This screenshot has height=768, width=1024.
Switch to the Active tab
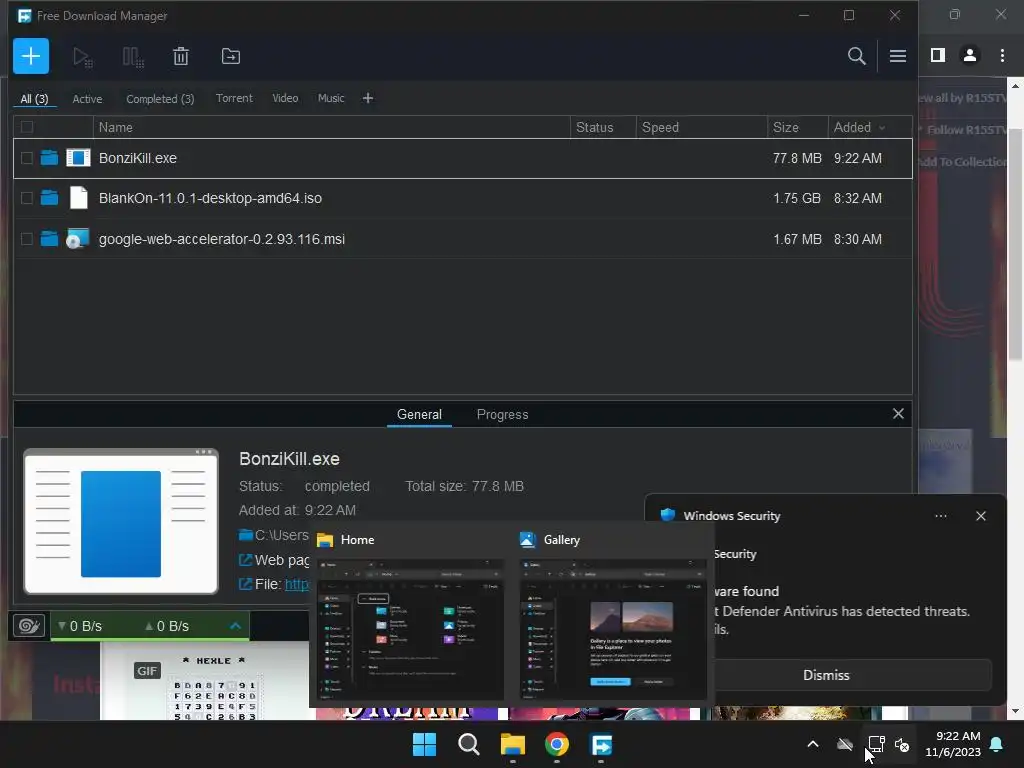87,99
